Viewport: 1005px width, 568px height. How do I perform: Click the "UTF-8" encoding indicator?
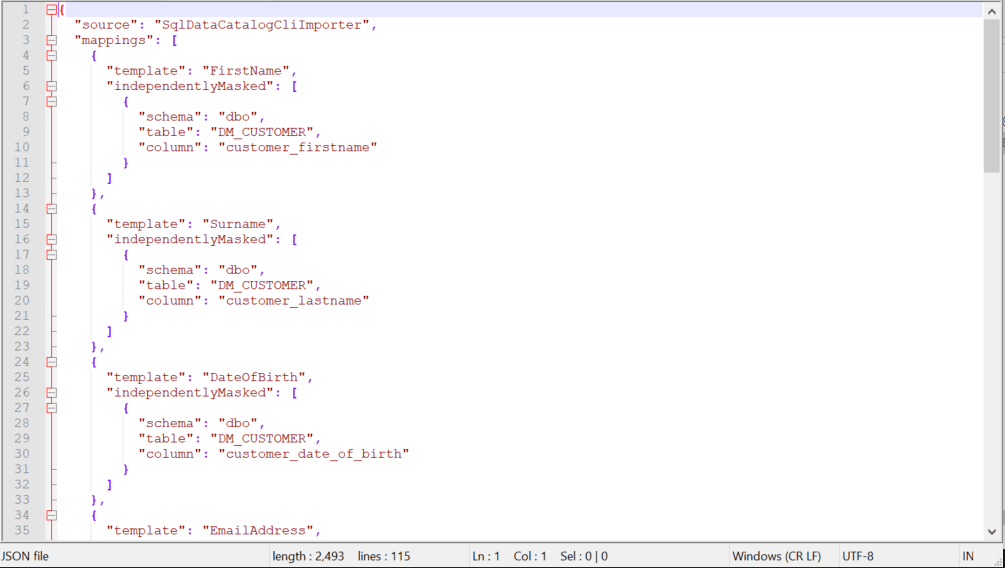[858, 556]
